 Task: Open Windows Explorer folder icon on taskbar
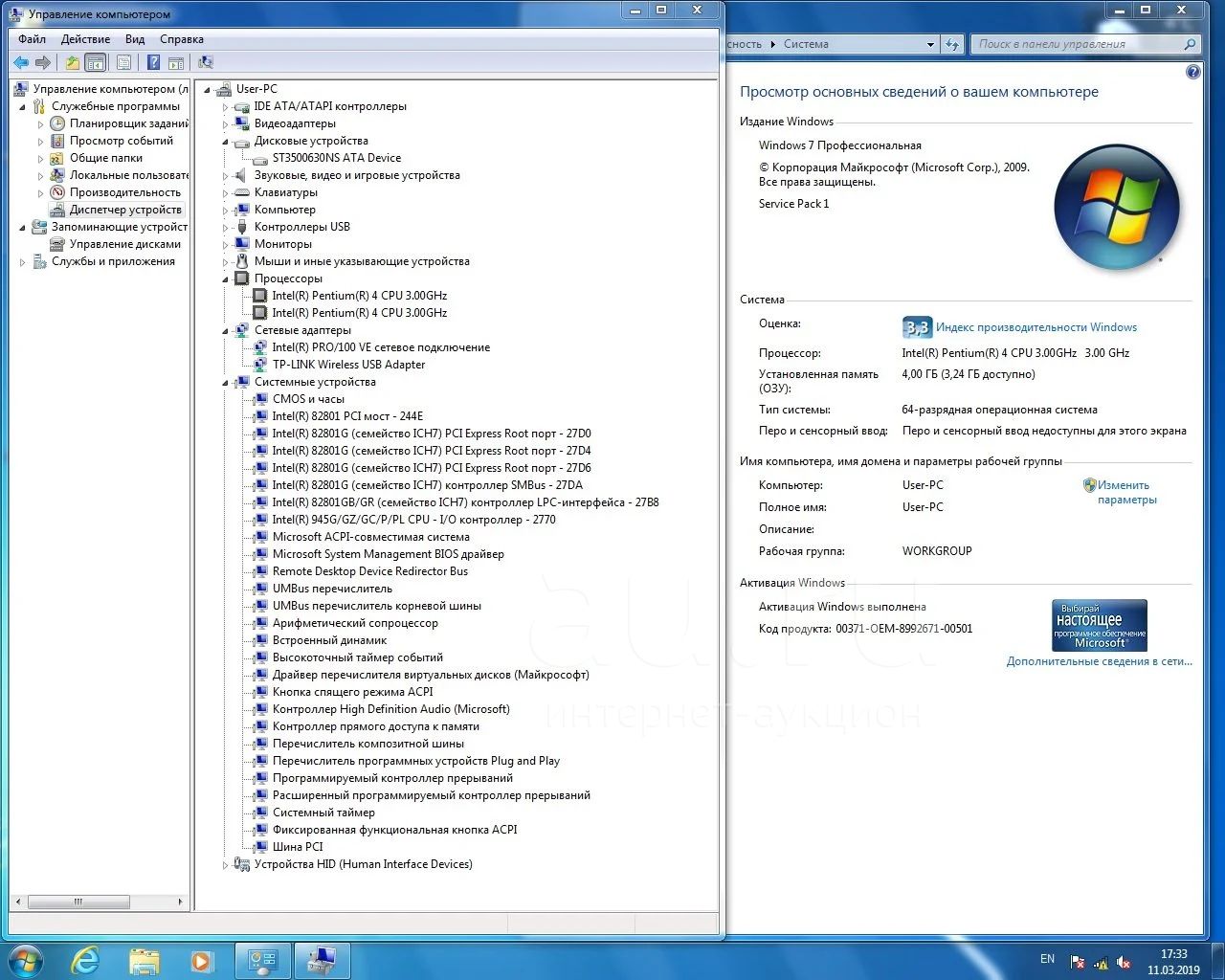pos(144,960)
